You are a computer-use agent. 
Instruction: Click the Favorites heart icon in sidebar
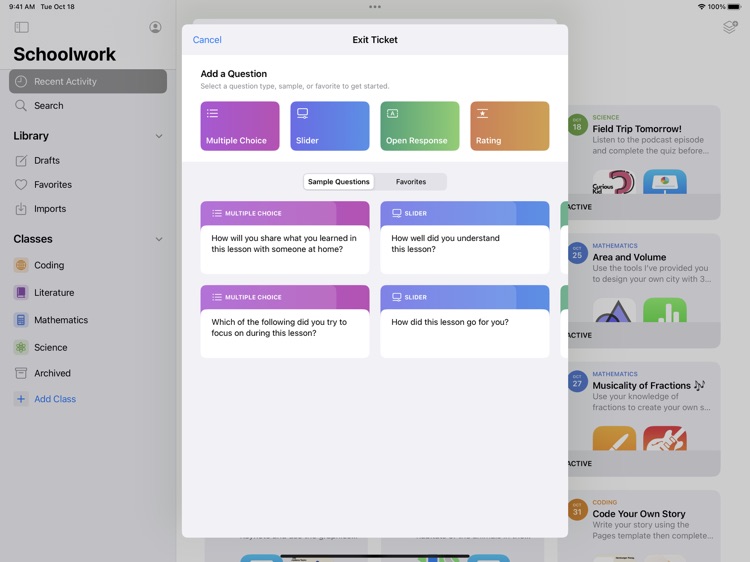(x=21, y=185)
